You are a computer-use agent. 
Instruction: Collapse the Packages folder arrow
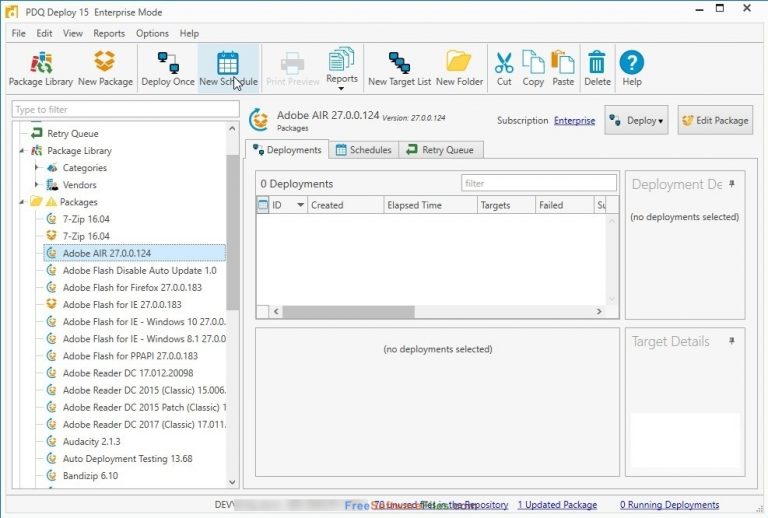pyautogui.click(x=22, y=202)
